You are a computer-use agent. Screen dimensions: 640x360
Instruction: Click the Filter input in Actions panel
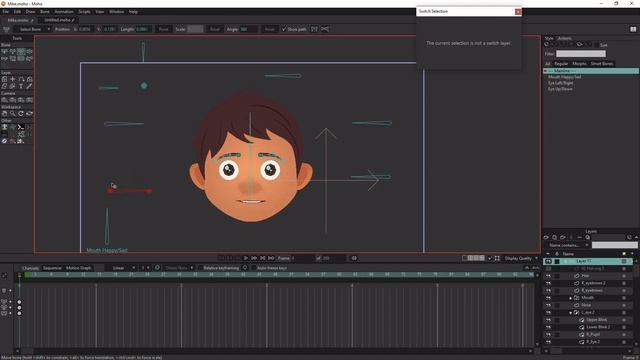[x=581, y=53]
